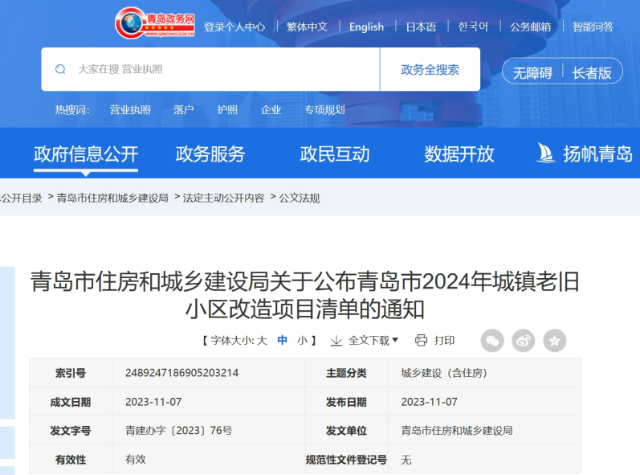Image resolution: width=640 pixels, height=475 pixels.
Task: Share article via Weibo icon
Action: 523,341
